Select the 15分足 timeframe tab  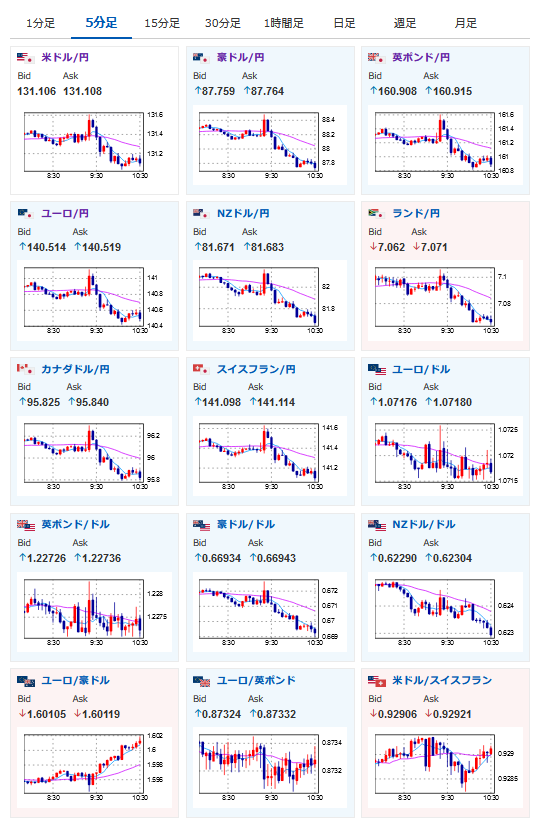coord(162,23)
